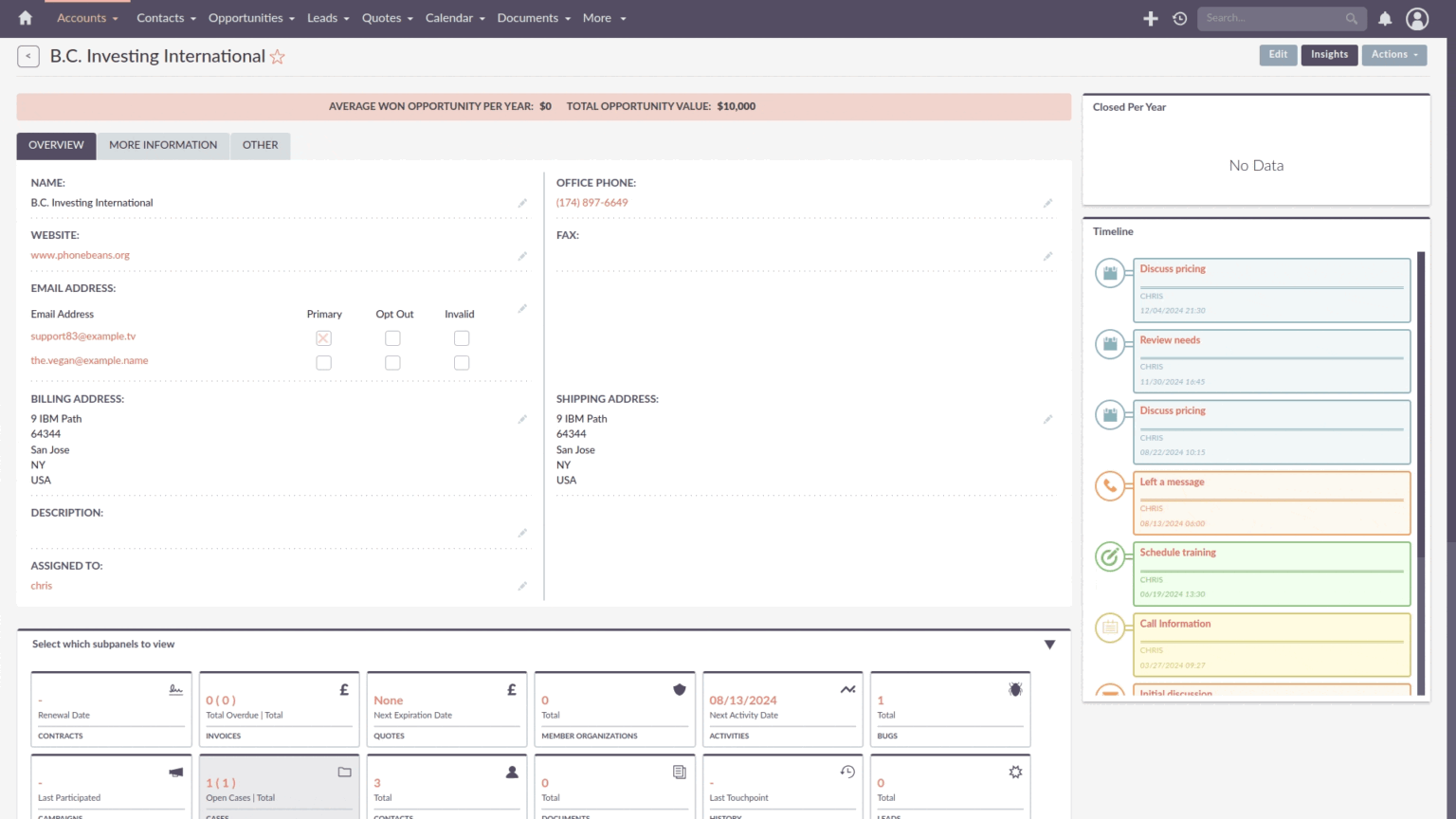
Task: Click the phone icon beside Left a message
Action: (1110, 485)
